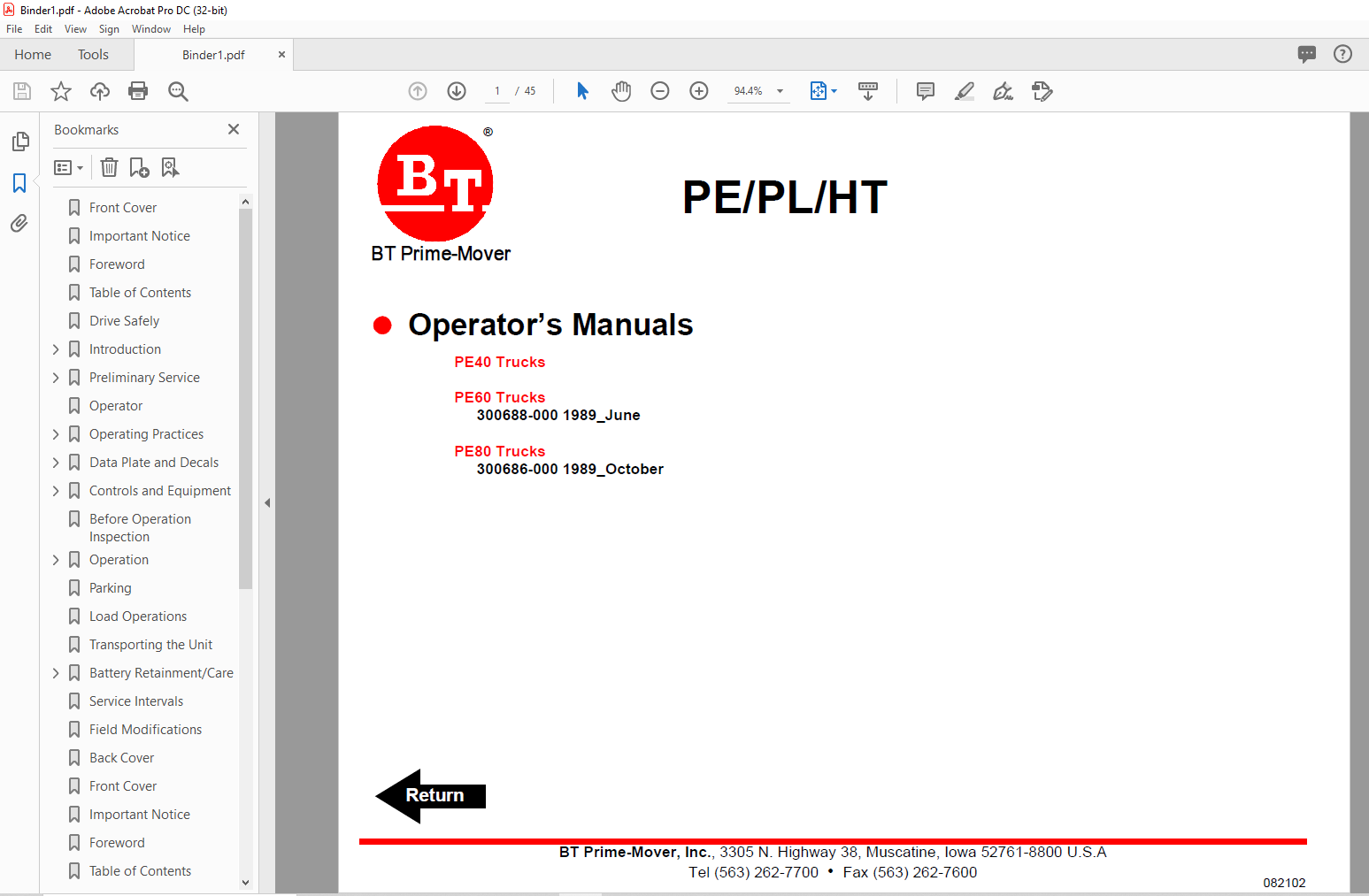Click the Upload to cloud icon
The width and height of the screenshot is (1369, 896).
(x=100, y=91)
